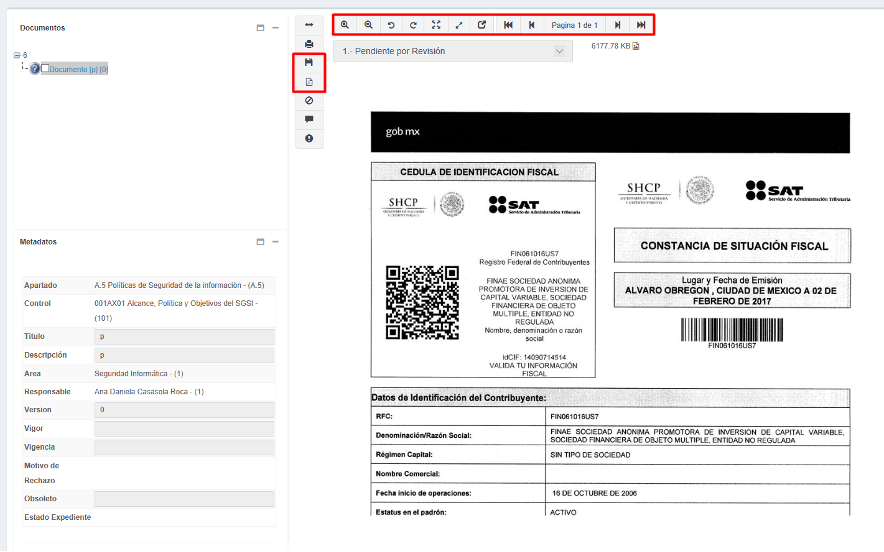The width and height of the screenshot is (884, 552).
Task: Collapse the tree node labeled 6
Action: pos(17,56)
